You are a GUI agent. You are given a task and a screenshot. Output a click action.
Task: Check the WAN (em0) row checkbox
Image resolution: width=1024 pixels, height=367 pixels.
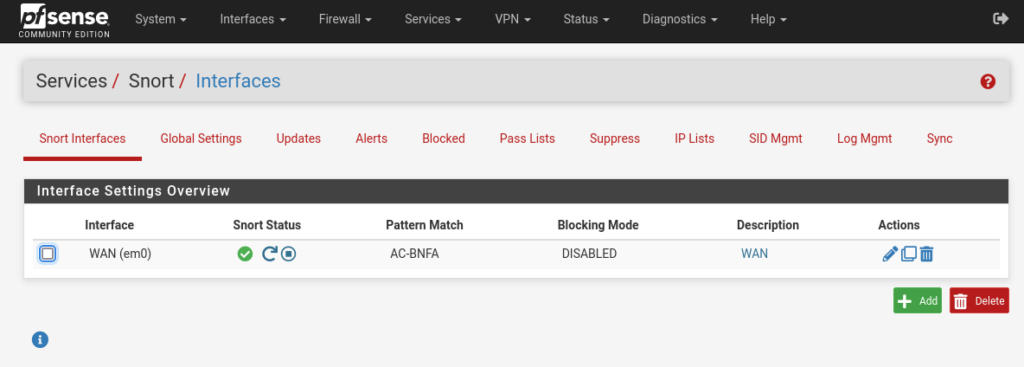(x=48, y=253)
